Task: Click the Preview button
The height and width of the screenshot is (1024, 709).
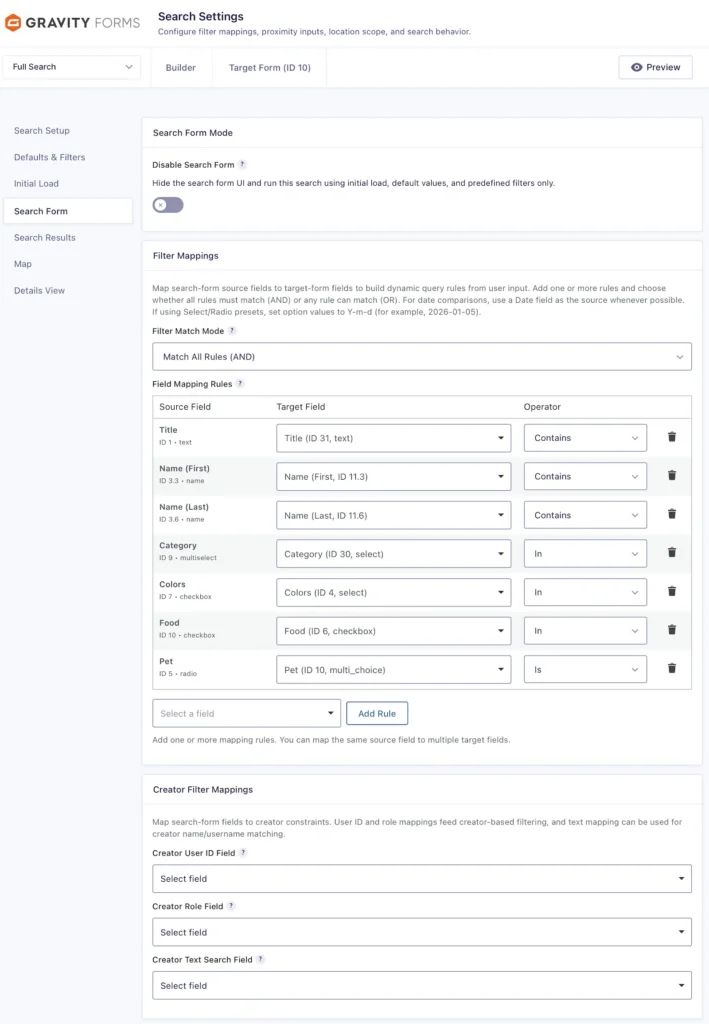Action: [x=655, y=67]
